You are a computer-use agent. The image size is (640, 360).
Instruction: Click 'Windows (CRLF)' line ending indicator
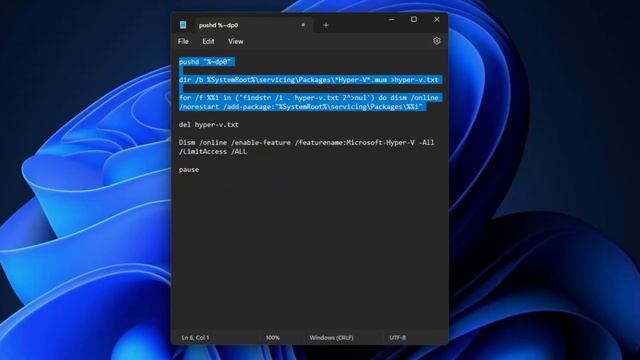(331, 338)
